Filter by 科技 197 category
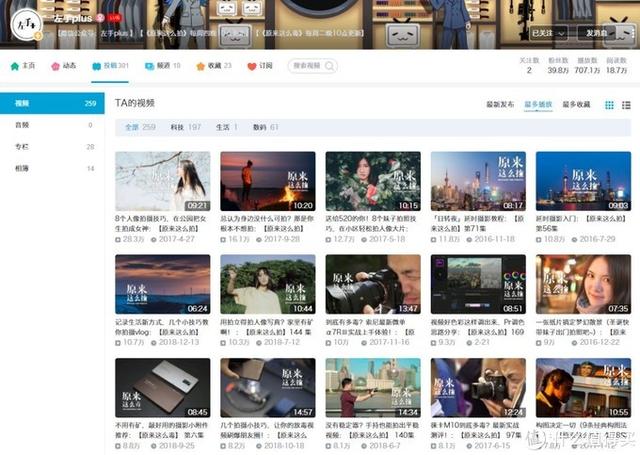This screenshot has height=455, width=640. 186,127
